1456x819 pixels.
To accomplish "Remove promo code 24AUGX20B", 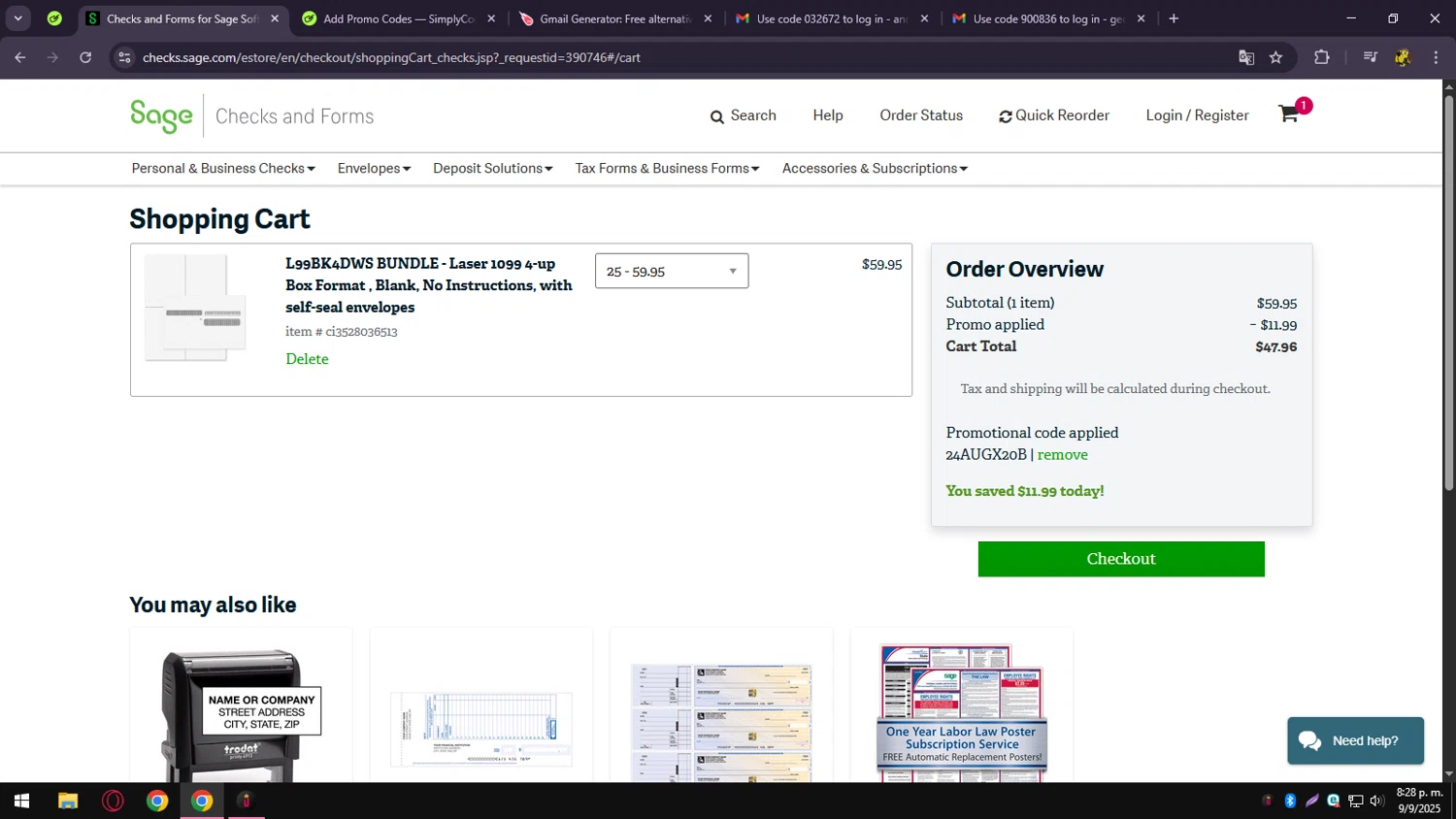I will coord(1062,454).
